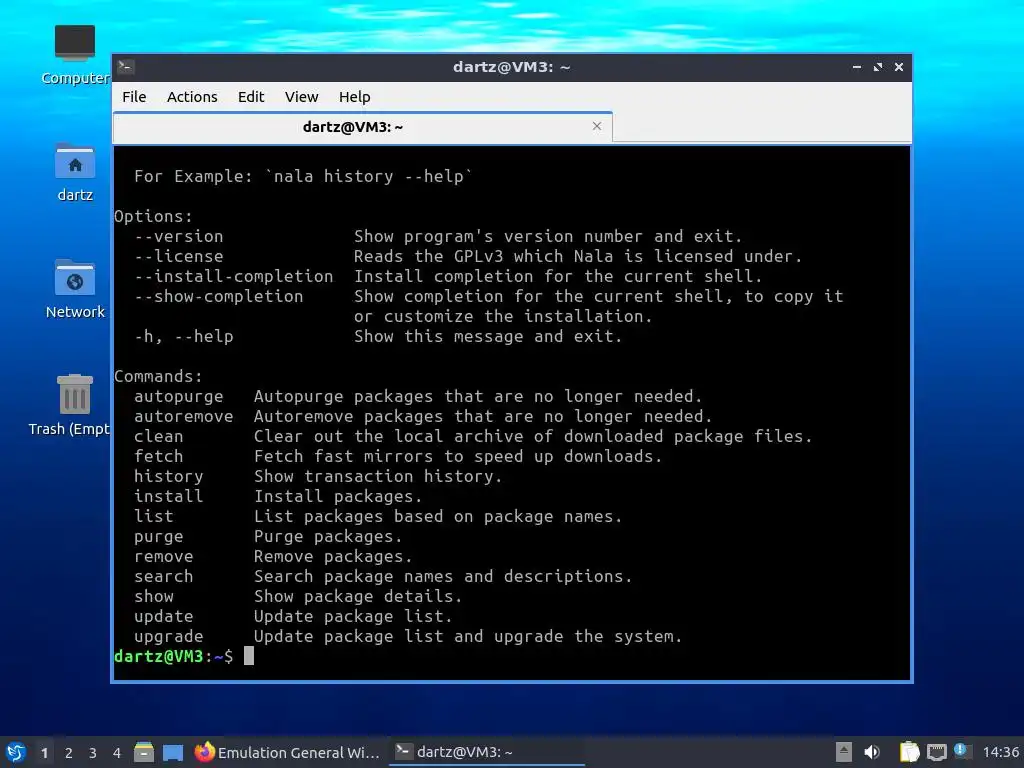Open the Lubuntu start menu icon
The width and height of the screenshot is (1024, 768).
tap(16, 752)
